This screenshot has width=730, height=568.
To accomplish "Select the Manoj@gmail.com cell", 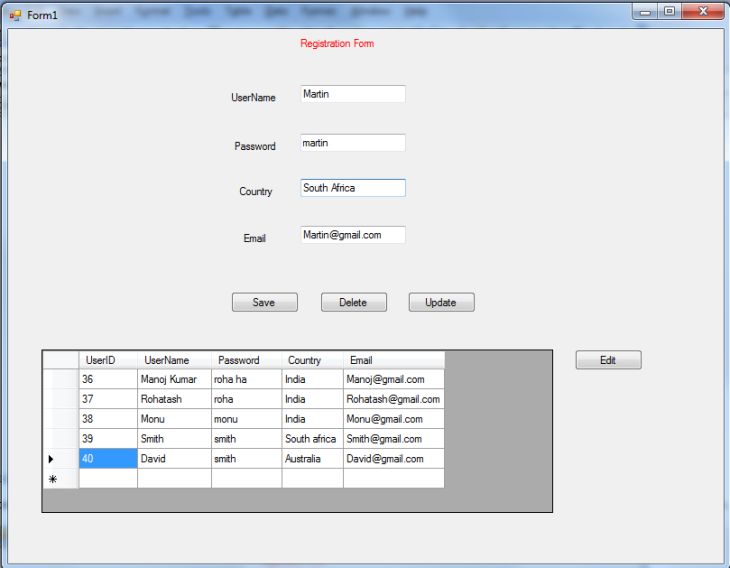I will click(394, 379).
